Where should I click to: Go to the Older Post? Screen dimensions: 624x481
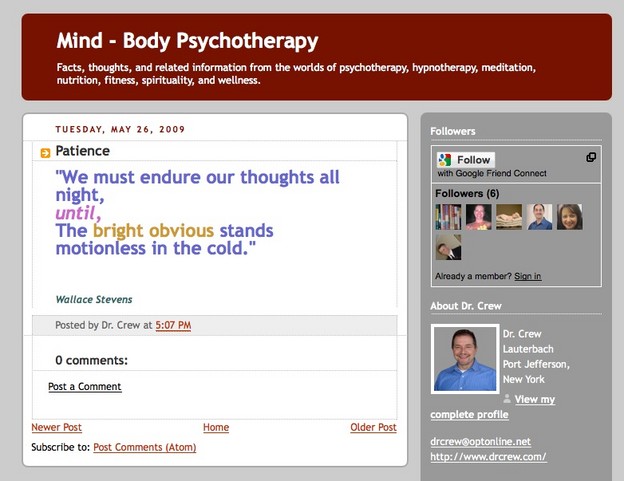coord(373,427)
